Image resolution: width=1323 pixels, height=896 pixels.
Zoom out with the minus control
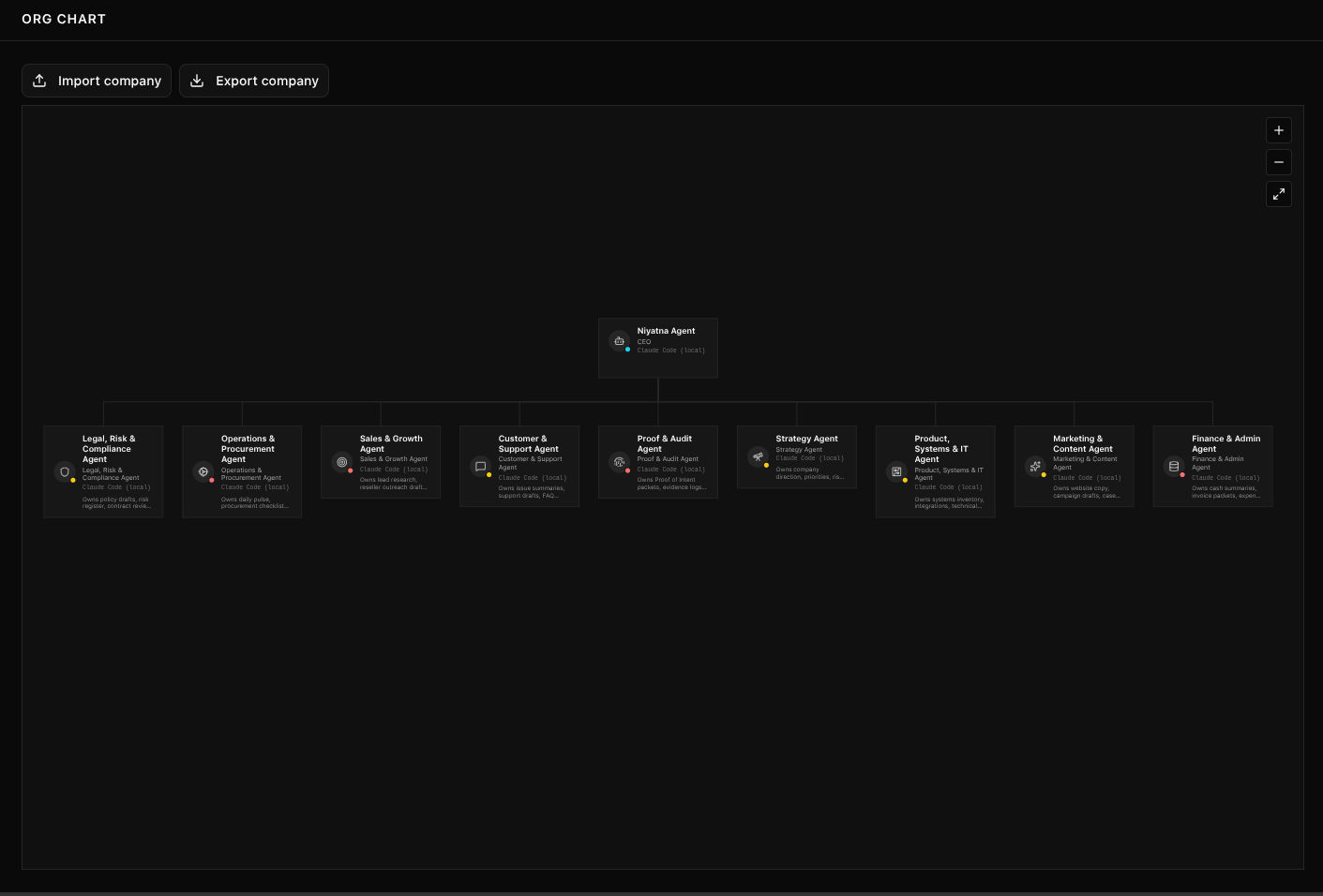[x=1279, y=162]
